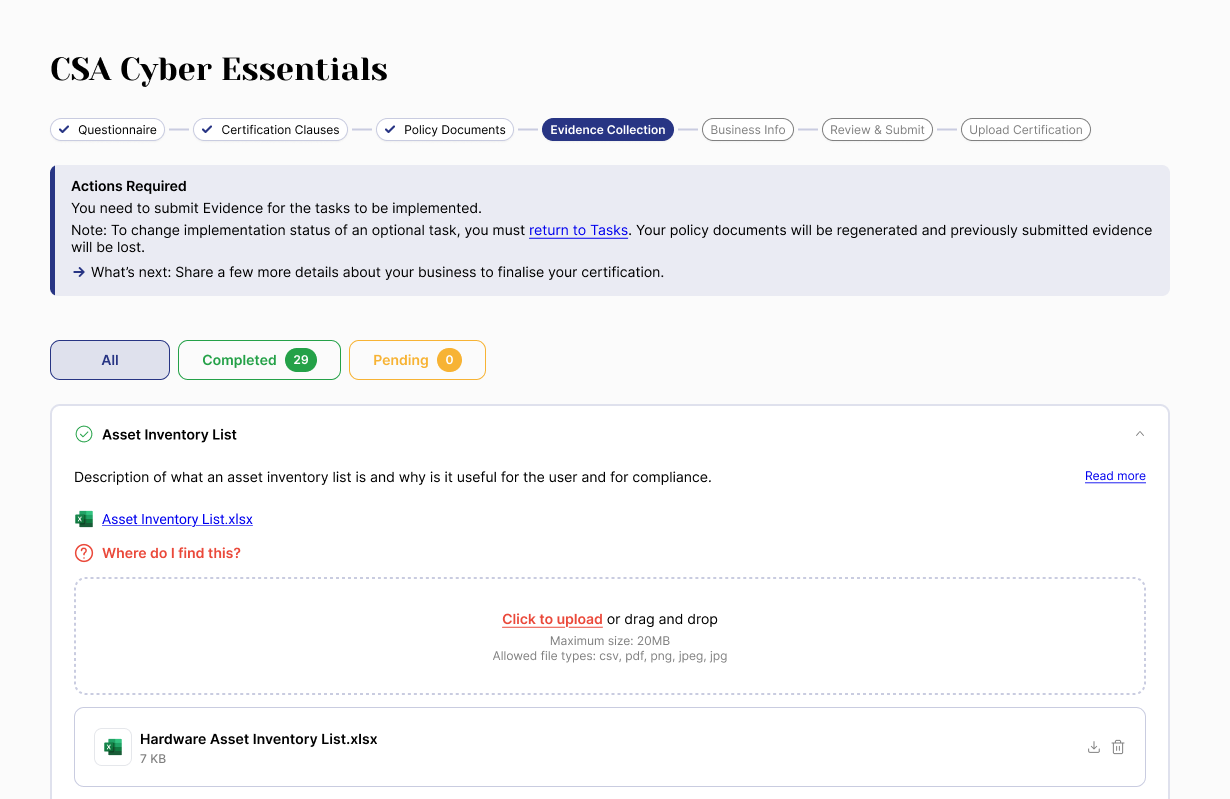Click Excel icon of uploaded Hardware Asset file

tap(113, 747)
